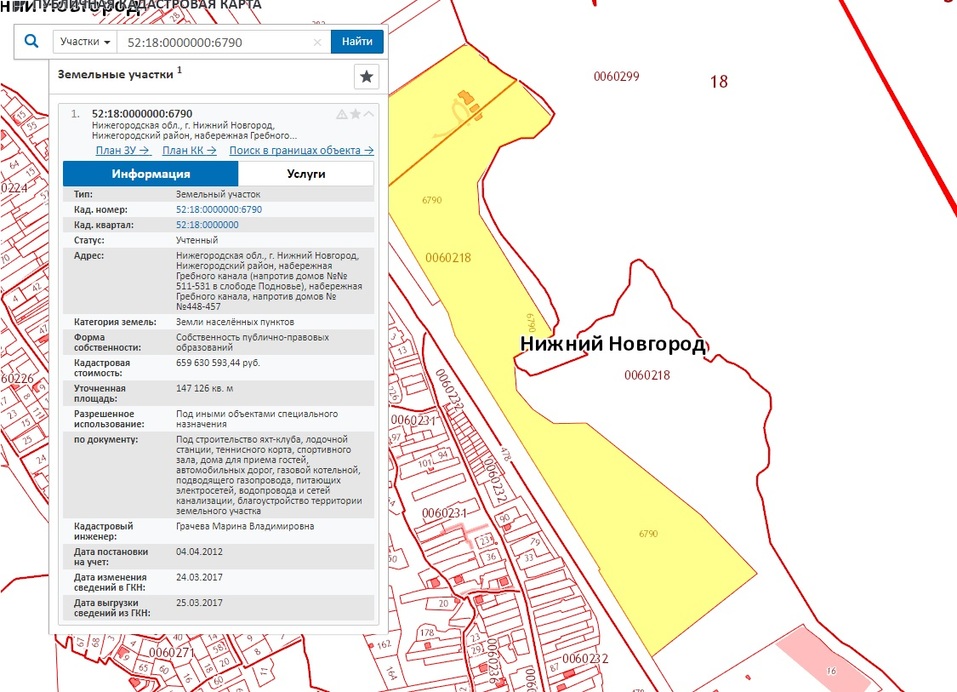This screenshot has width=957, height=692.
Task: Select the Информация tab
Action: 151,174
